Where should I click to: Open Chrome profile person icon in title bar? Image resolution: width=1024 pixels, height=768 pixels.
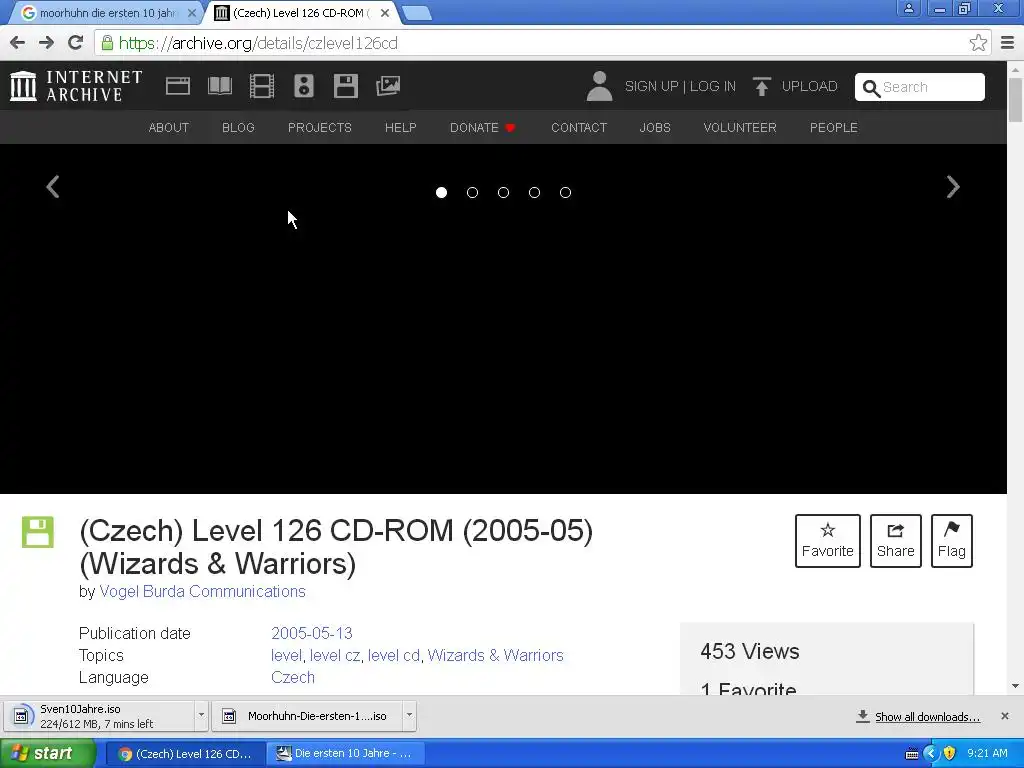click(x=908, y=8)
